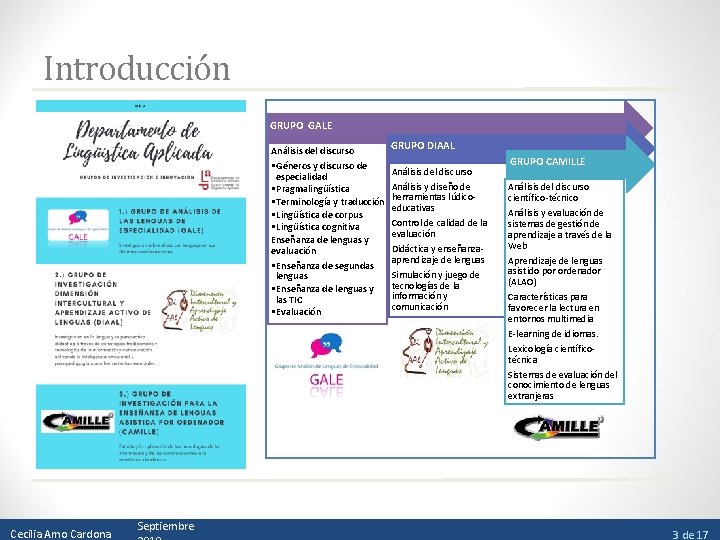This screenshot has width=720, height=540.
Task: Click 'Lexicología científico-técnica' line
Action: 551,354
